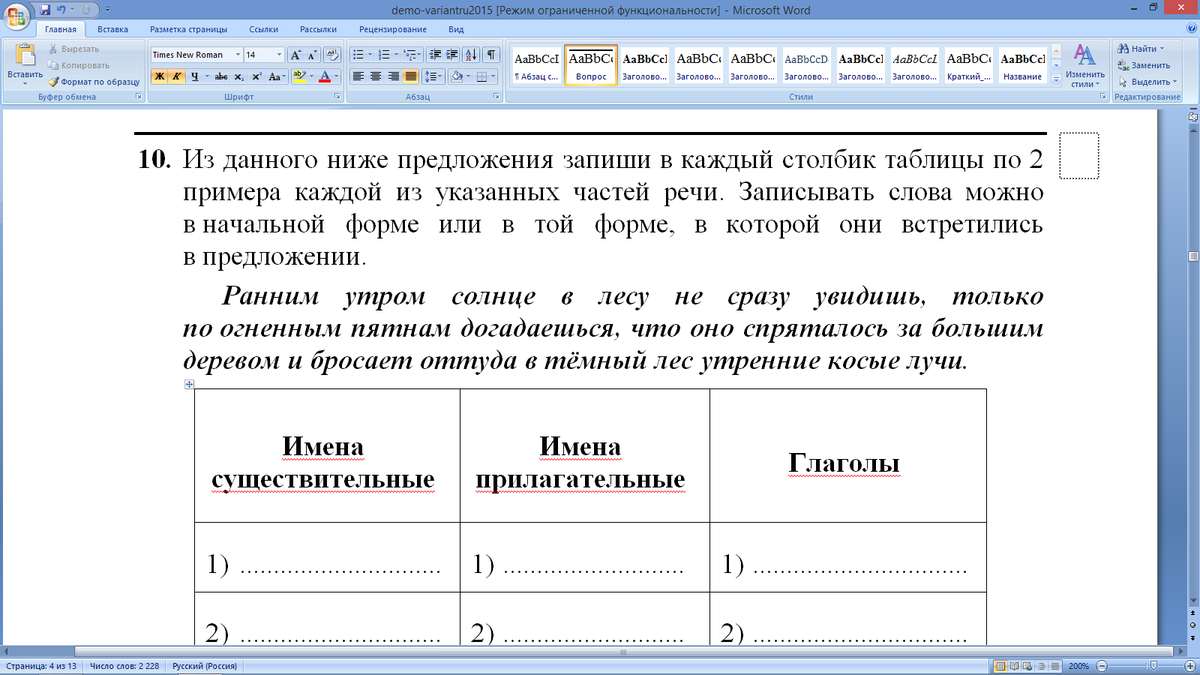Apply the Название style

[1022, 66]
